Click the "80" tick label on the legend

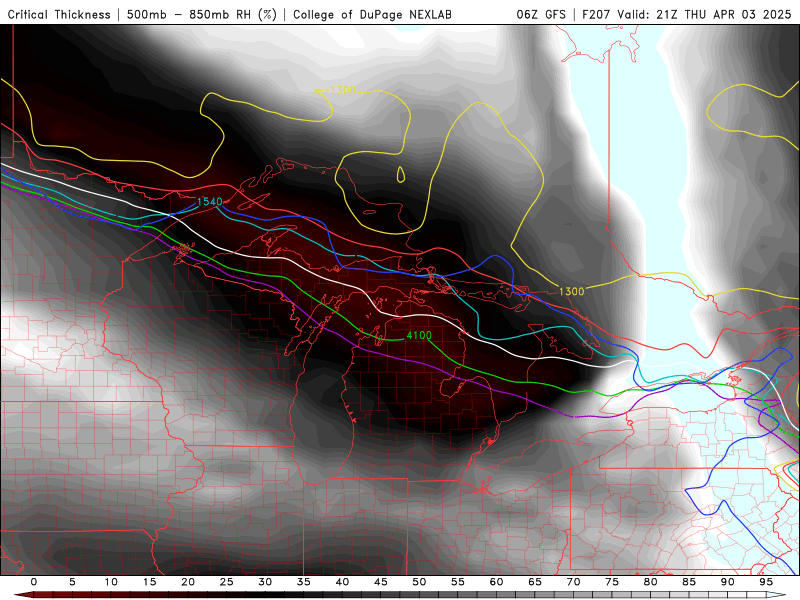tap(651, 582)
